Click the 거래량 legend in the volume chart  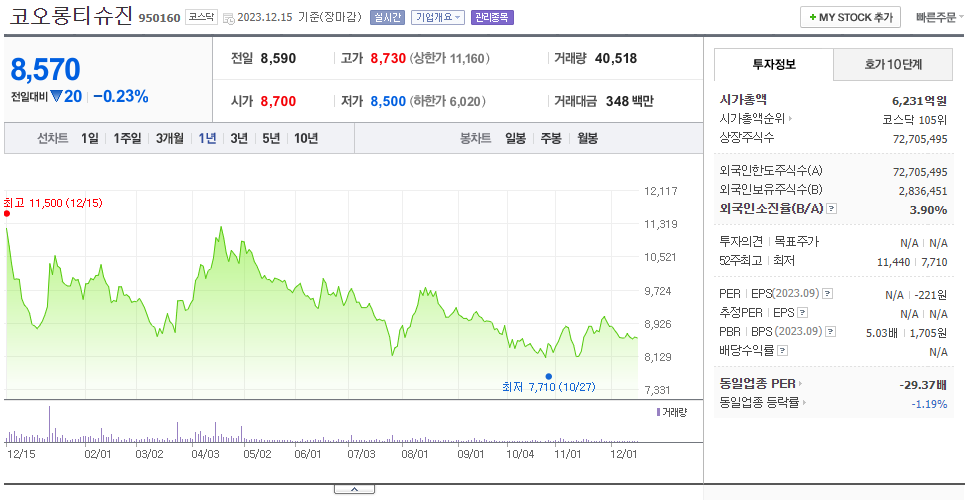(672, 412)
